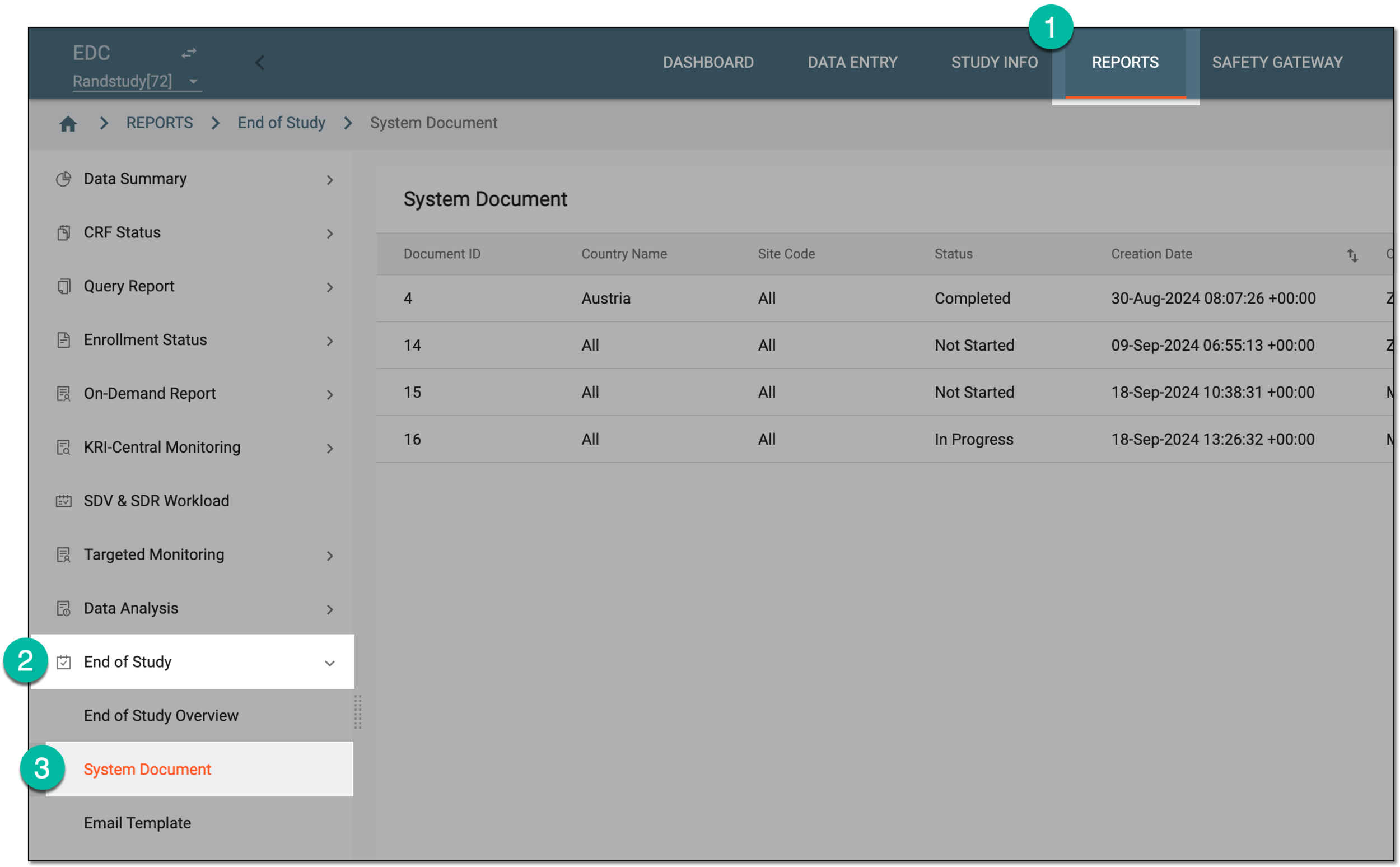Viewport: 1400px width, 867px height.
Task: Expand the Enrollment Status chevron
Action: [330, 341]
